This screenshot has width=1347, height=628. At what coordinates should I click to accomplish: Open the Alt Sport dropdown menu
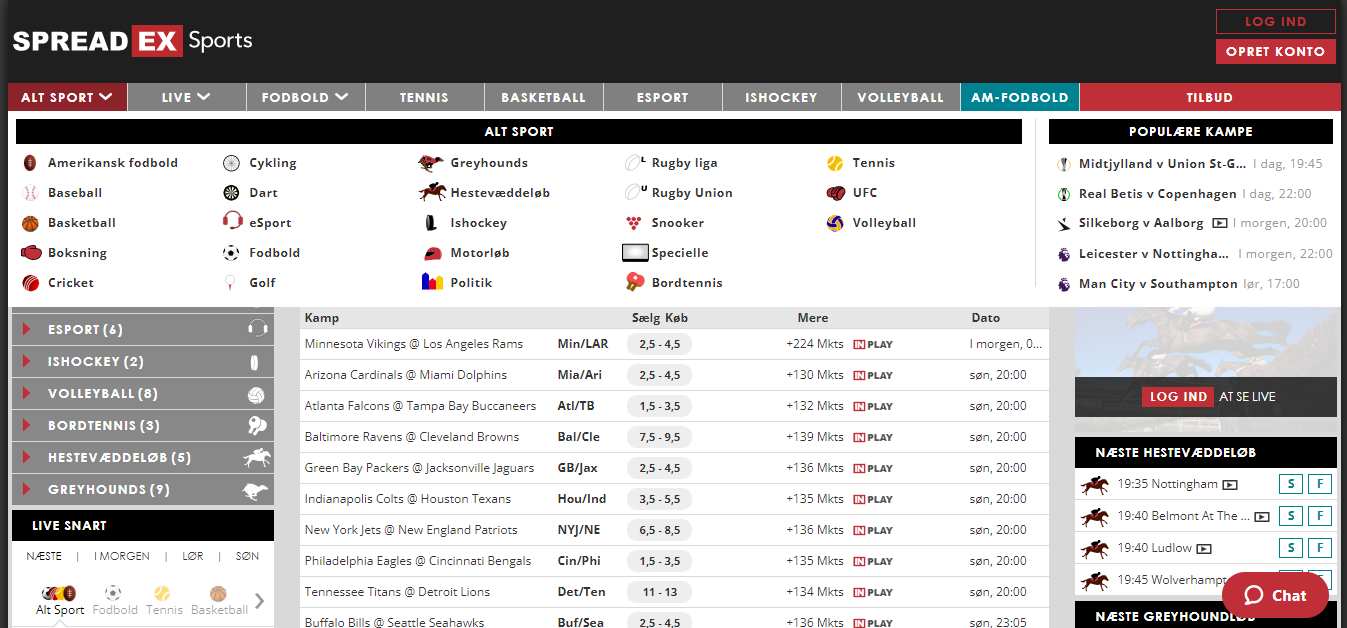(x=67, y=97)
